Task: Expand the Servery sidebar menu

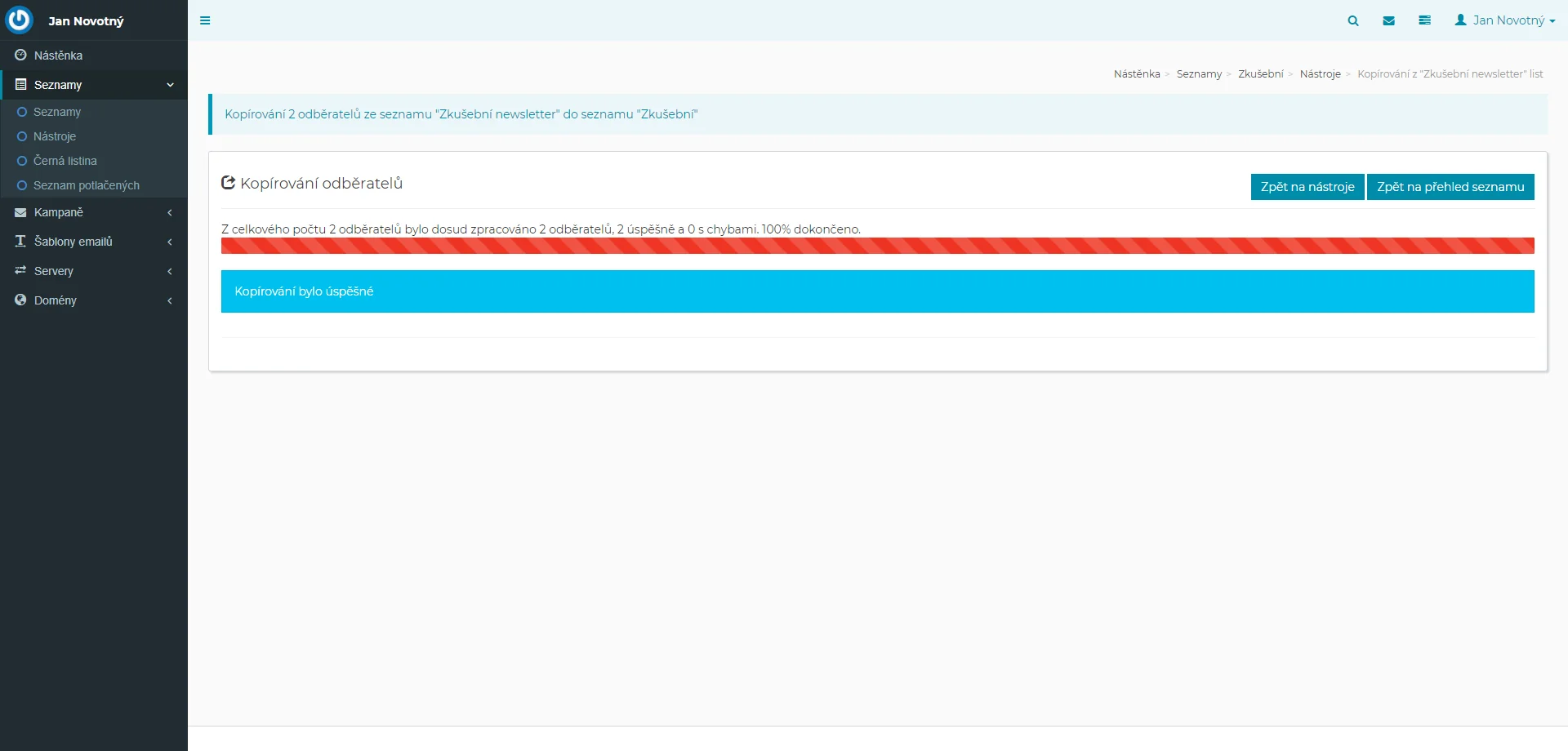Action: (93, 271)
